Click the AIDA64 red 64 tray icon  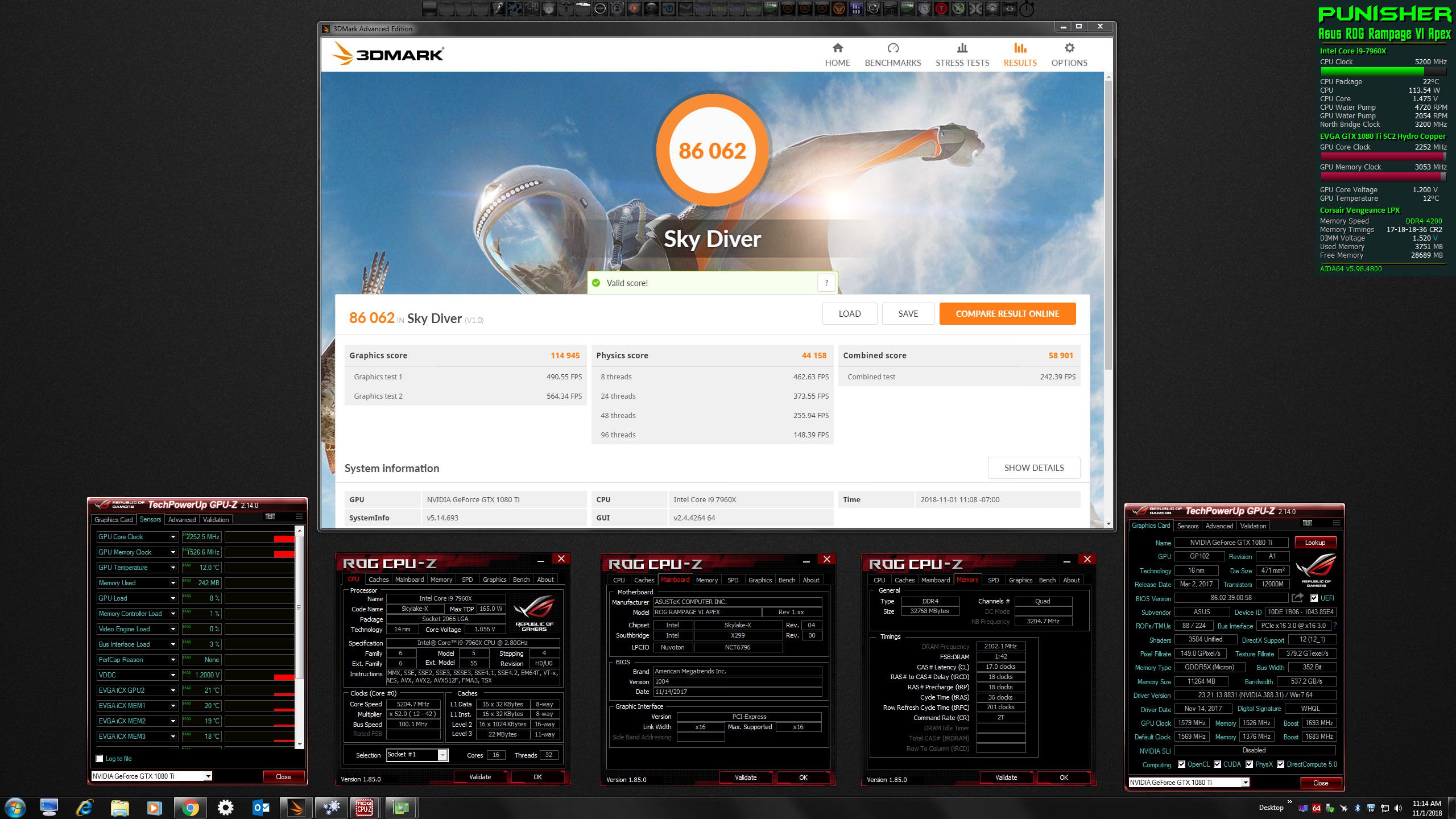1317,808
